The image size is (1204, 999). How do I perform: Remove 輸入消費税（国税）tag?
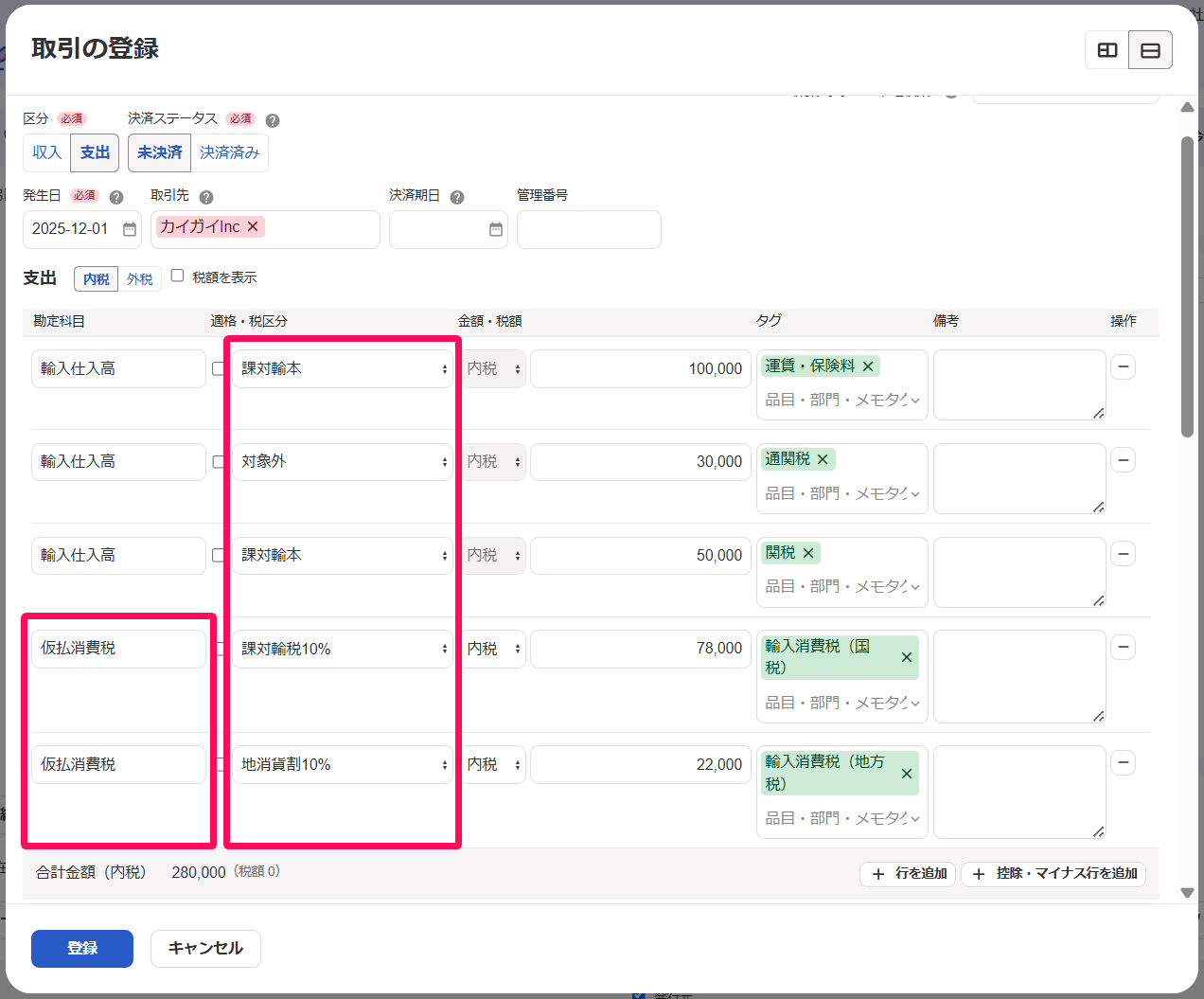(x=907, y=657)
